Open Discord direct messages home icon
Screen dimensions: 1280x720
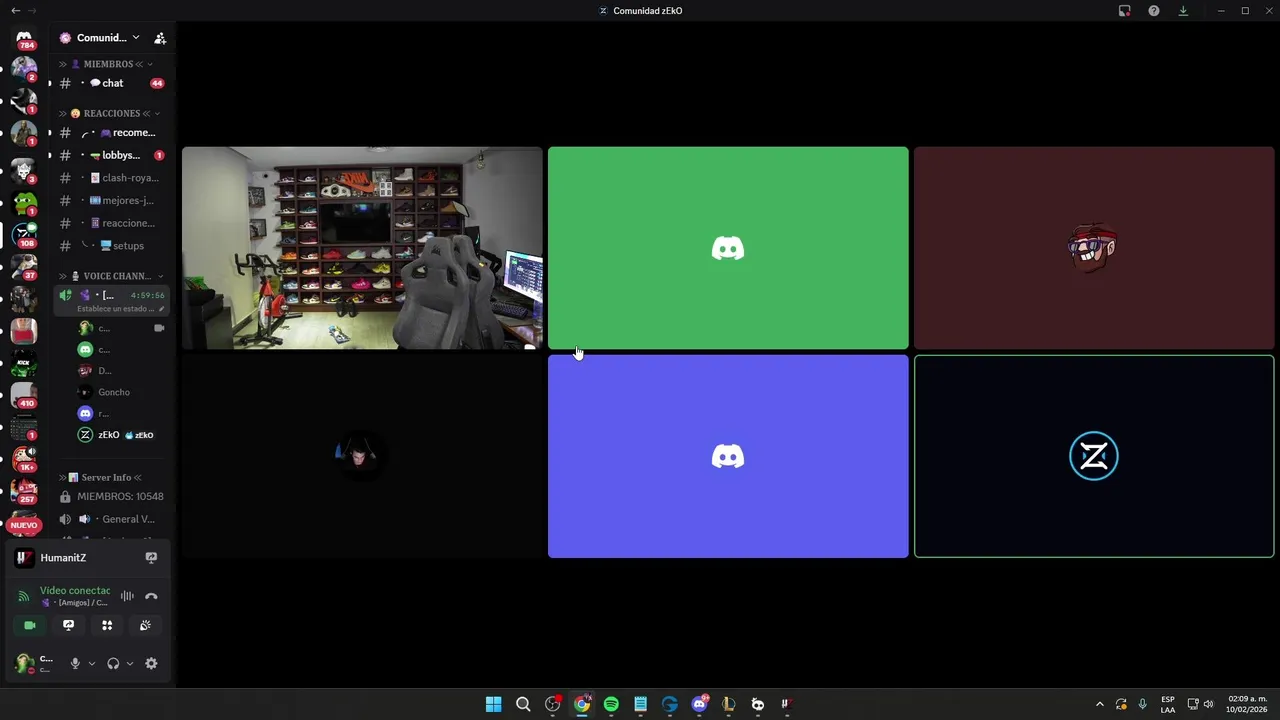pos(24,38)
